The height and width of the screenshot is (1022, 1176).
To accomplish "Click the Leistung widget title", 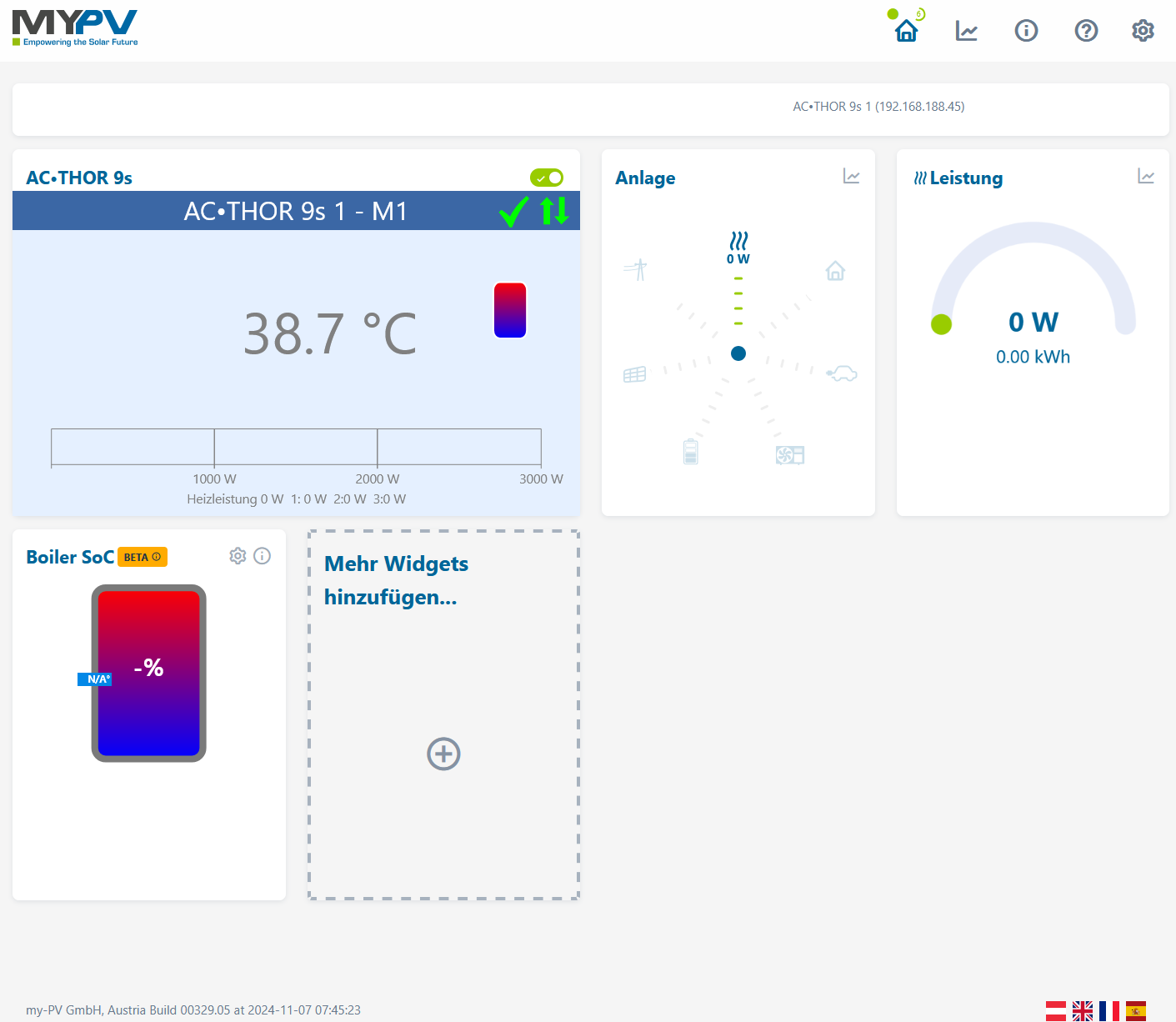I will (966, 178).
